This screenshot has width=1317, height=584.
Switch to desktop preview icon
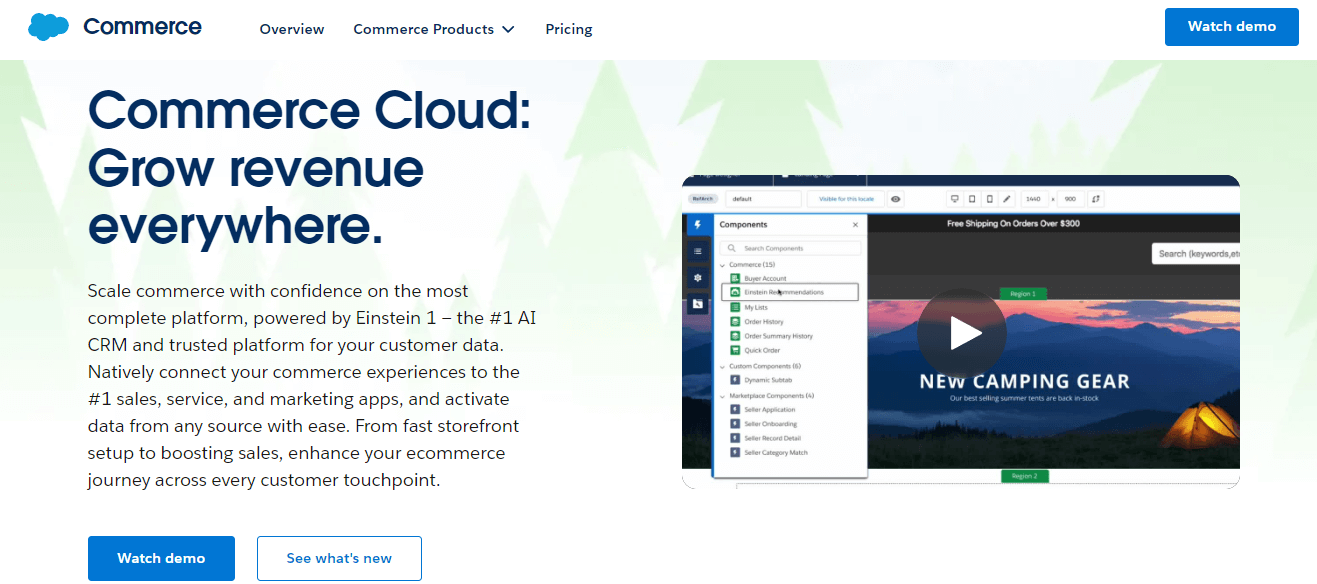tap(954, 199)
